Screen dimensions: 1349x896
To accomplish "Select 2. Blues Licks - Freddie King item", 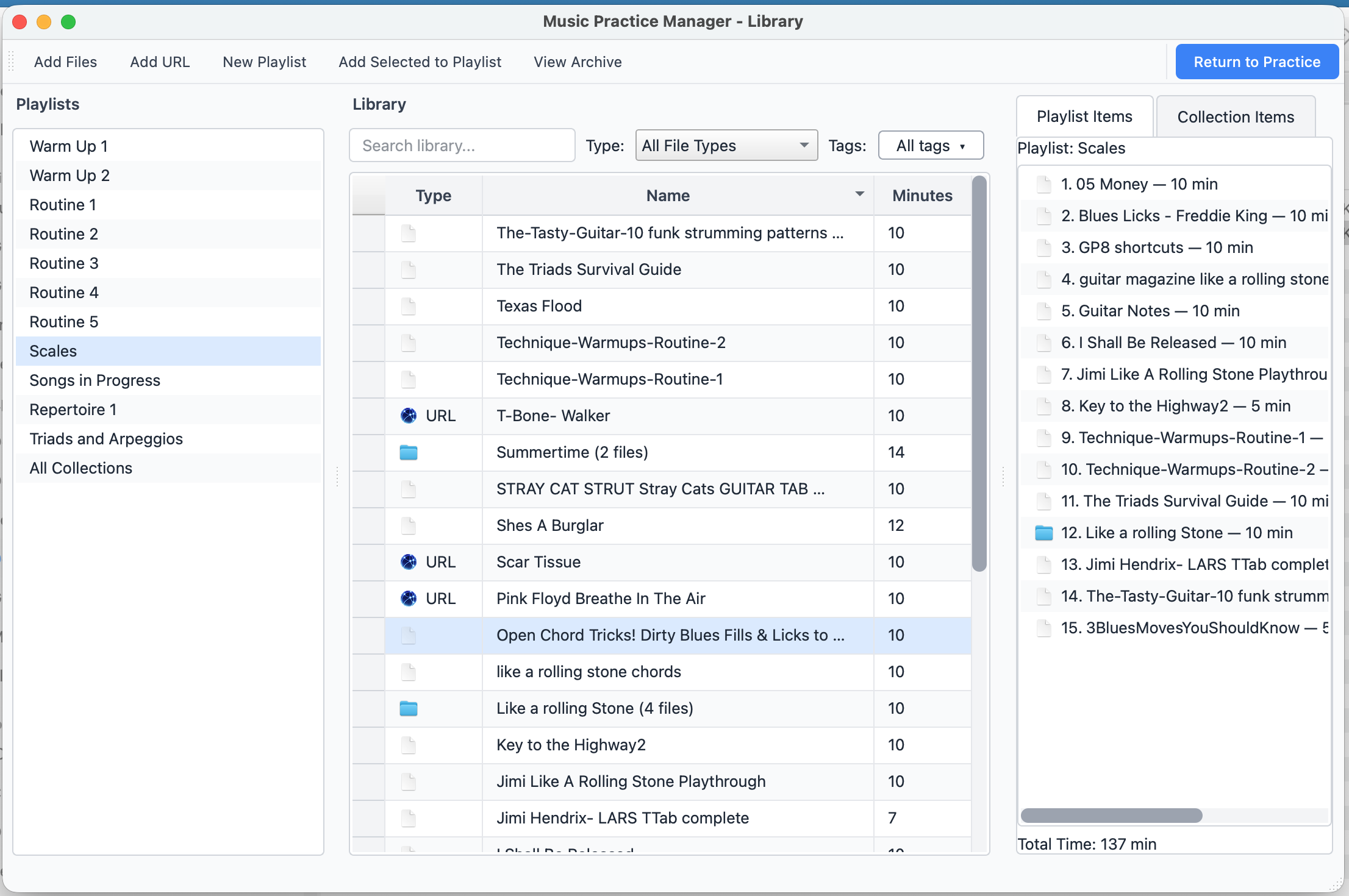I will pyautogui.click(x=1175, y=216).
